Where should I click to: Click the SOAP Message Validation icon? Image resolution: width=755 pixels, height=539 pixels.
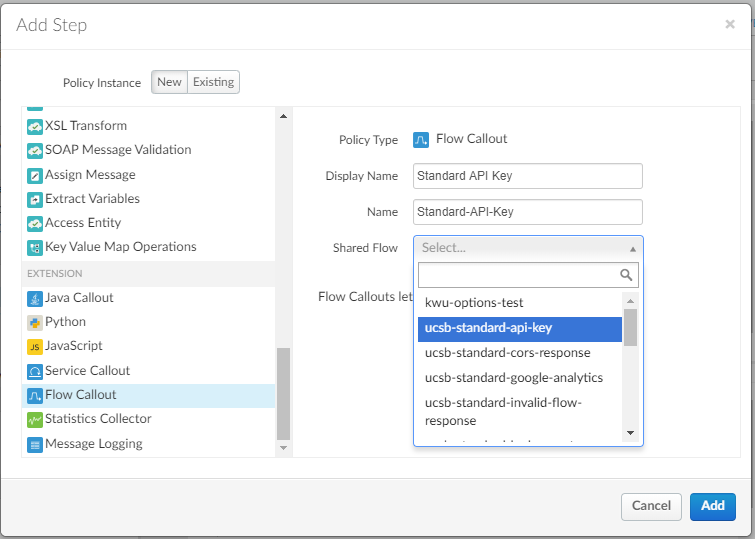point(35,150)
